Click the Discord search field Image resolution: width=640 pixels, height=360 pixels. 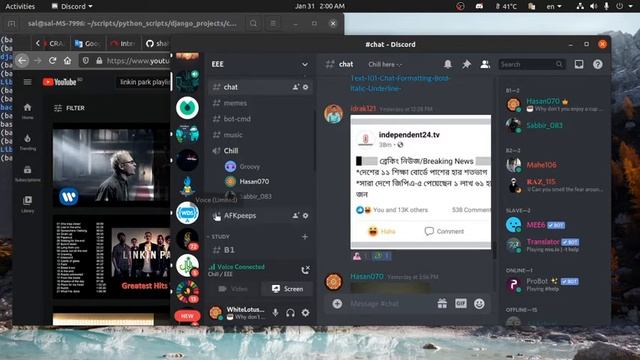(531, 64)
